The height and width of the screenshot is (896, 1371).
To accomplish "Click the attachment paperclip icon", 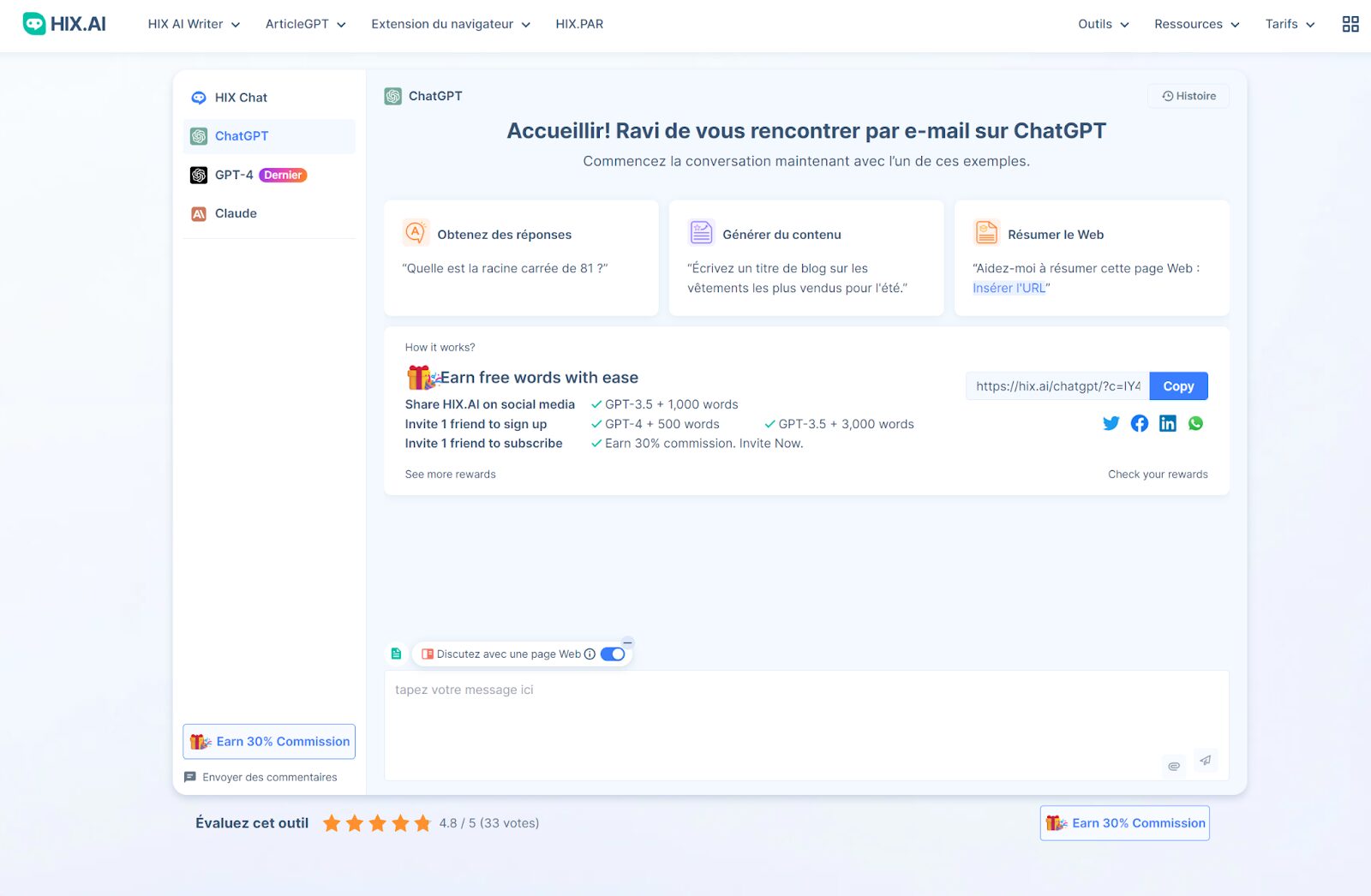I will (1174, 766).
